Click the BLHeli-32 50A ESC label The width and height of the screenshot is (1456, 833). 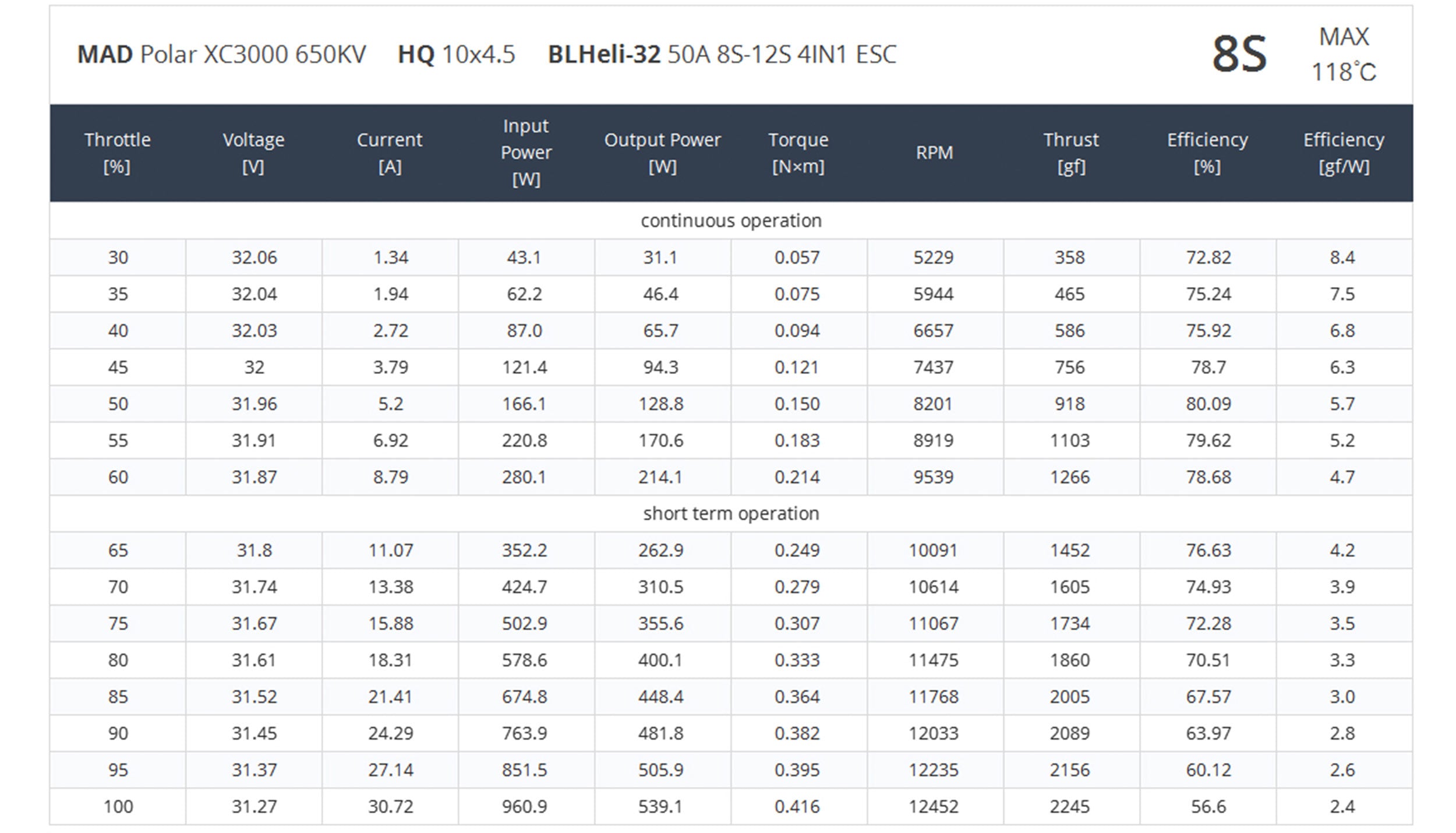click(722, 55)
